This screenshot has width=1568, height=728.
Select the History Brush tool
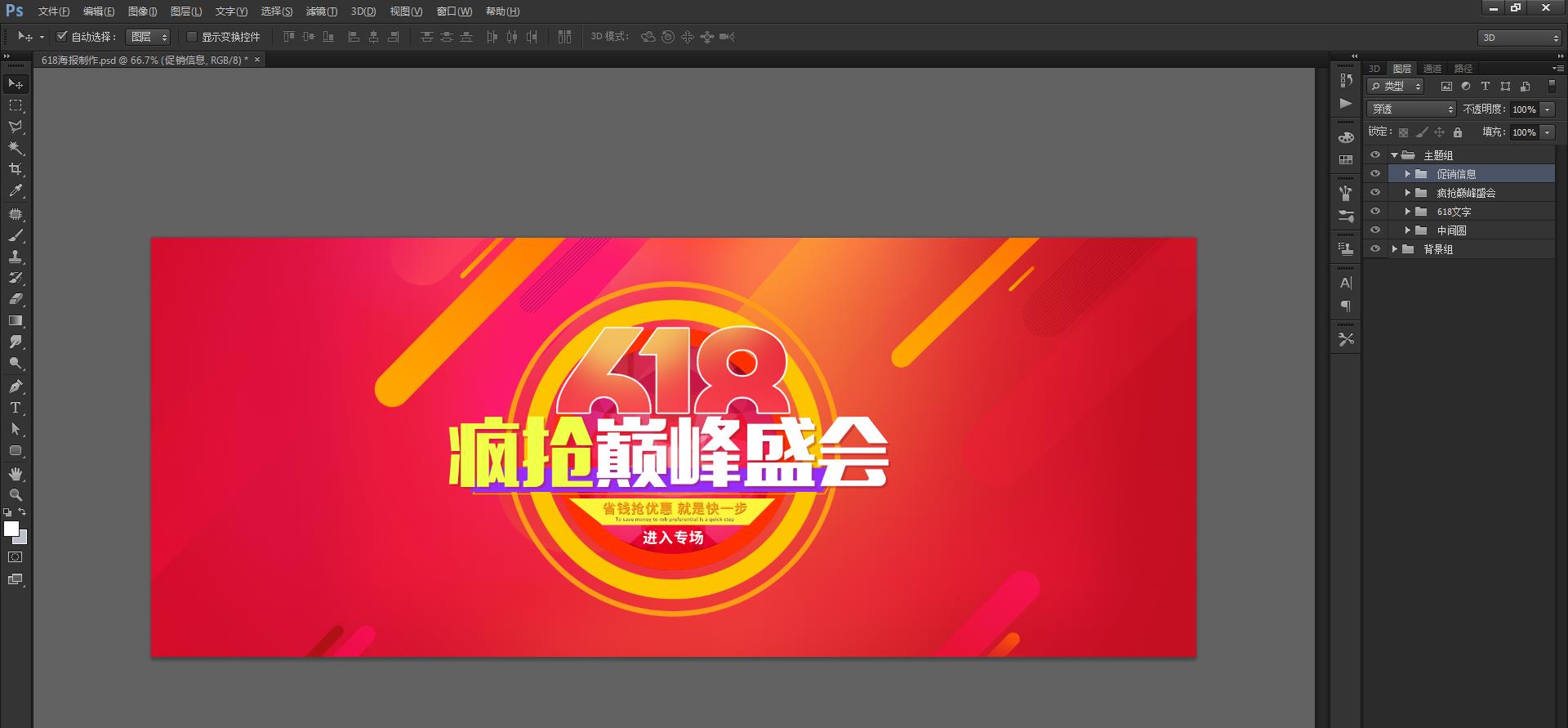16,278
